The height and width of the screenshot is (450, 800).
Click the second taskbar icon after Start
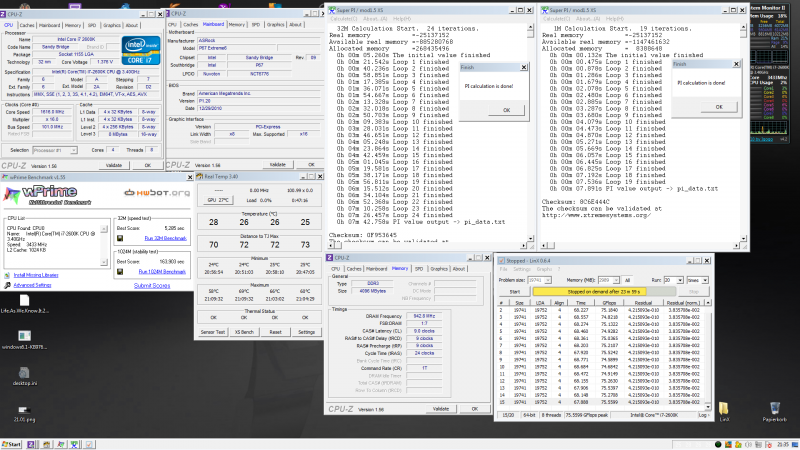[x=46, y=444]
